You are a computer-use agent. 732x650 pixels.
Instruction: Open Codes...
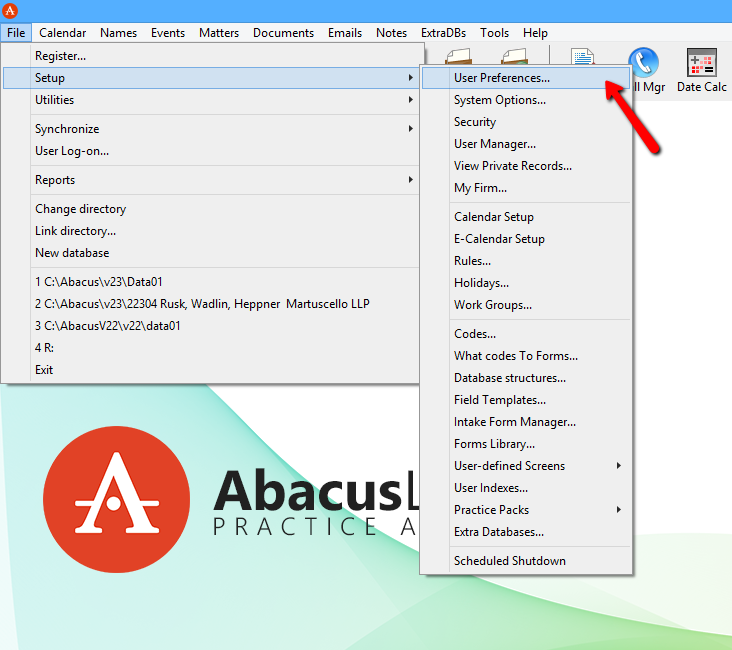[526, 334]
